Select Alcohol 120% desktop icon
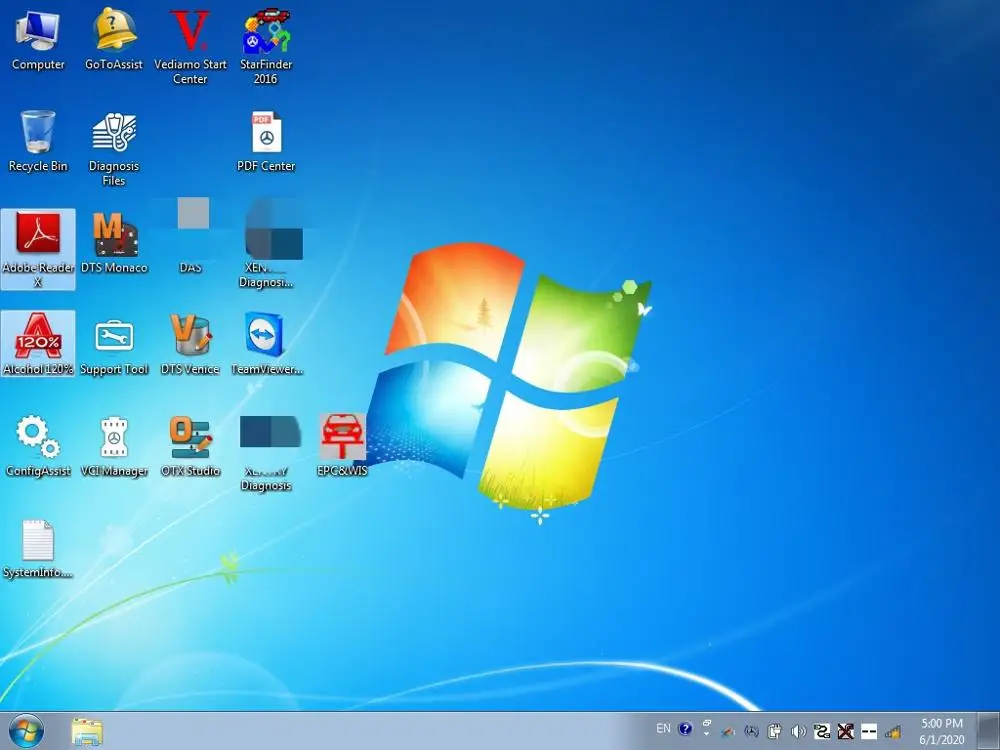 (38, 337)
